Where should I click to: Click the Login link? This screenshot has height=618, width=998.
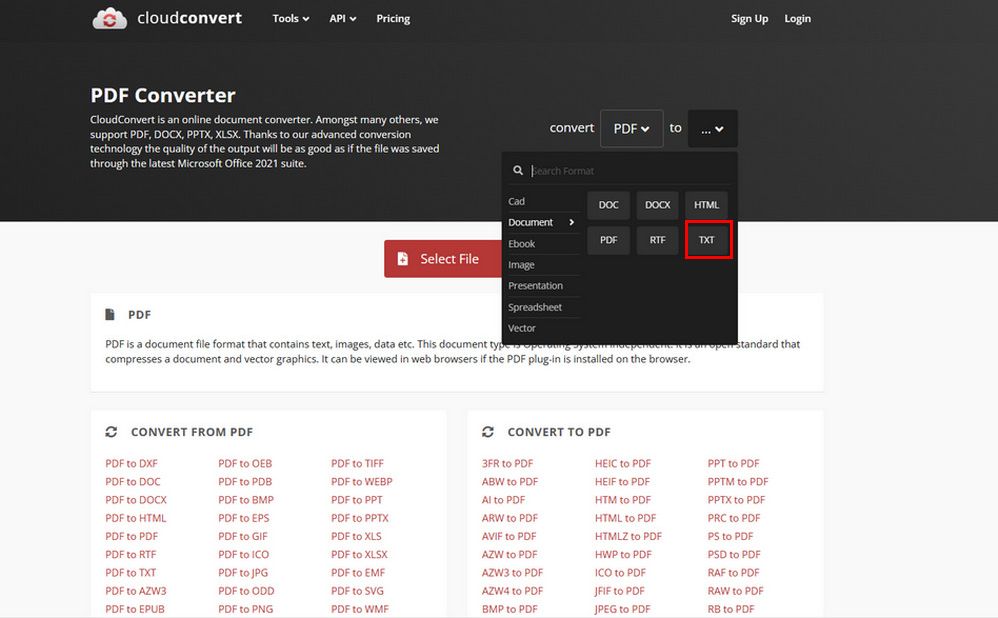tap(798, 18)
